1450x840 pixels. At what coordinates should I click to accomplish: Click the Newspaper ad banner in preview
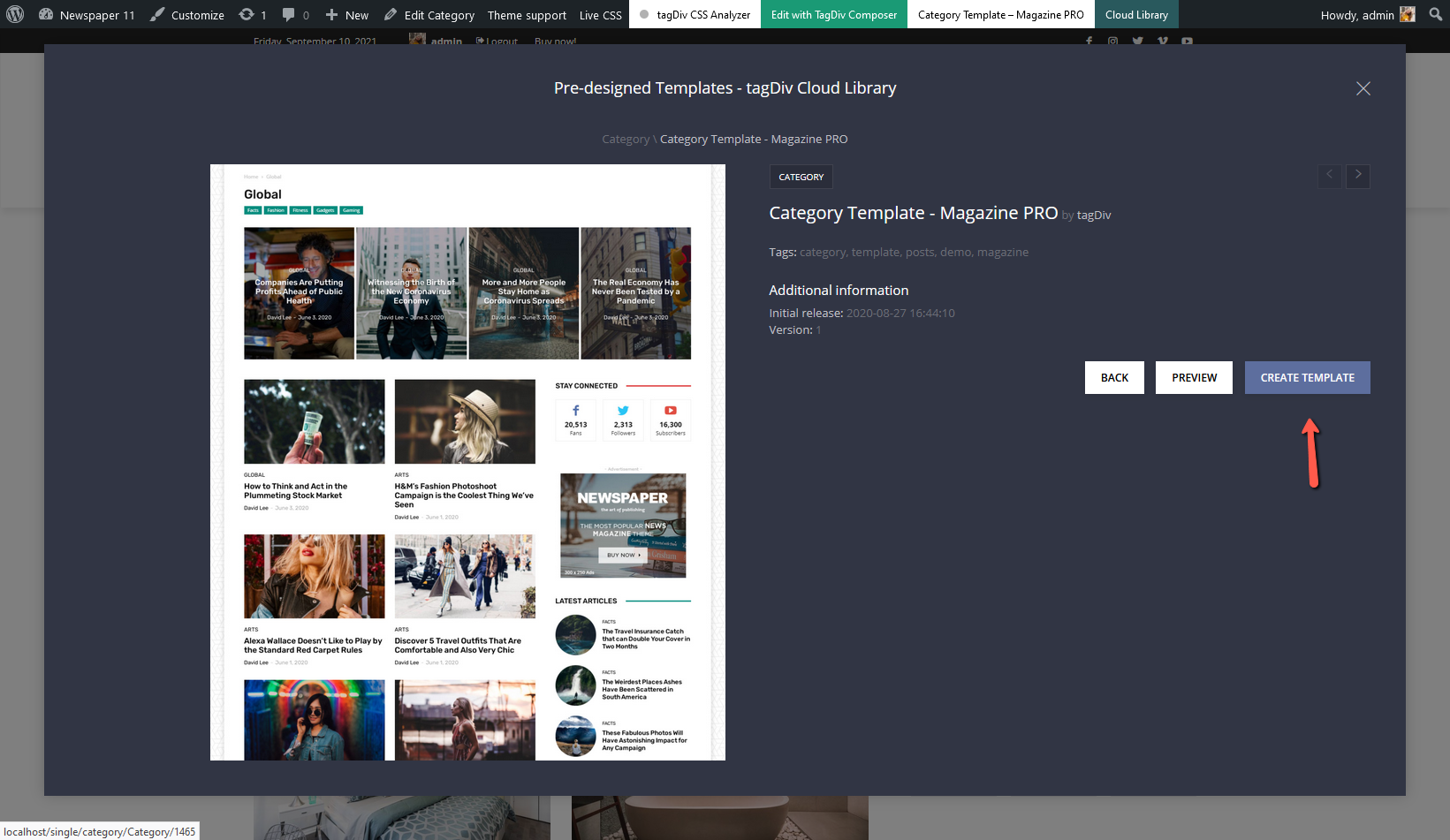click(x=623, y=526)
